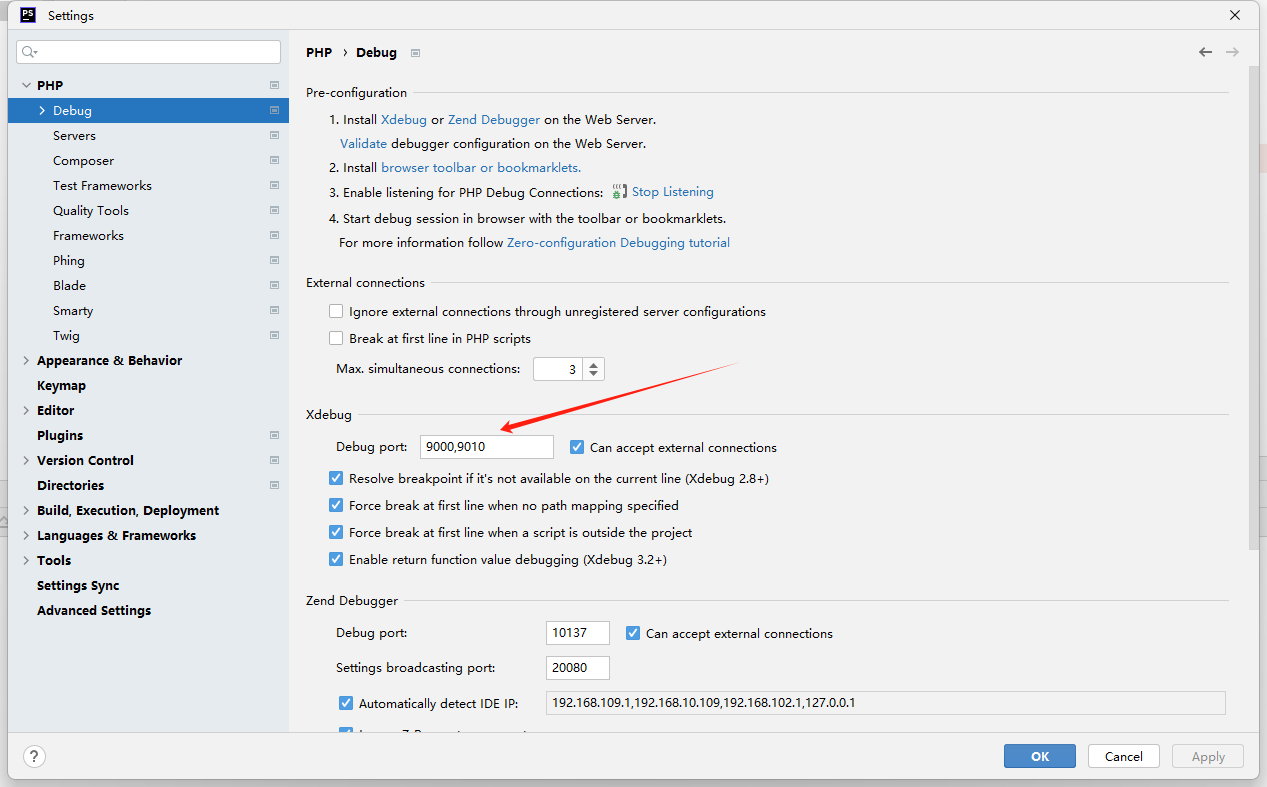Open the Zero-configuration Debugging tutorial link
This screenshot has height=787, width=1267.
tap(618, 243)
